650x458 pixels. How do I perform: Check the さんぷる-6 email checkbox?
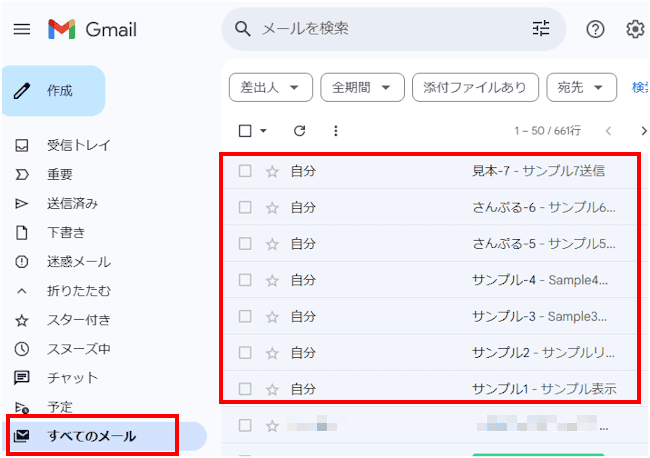245,207
